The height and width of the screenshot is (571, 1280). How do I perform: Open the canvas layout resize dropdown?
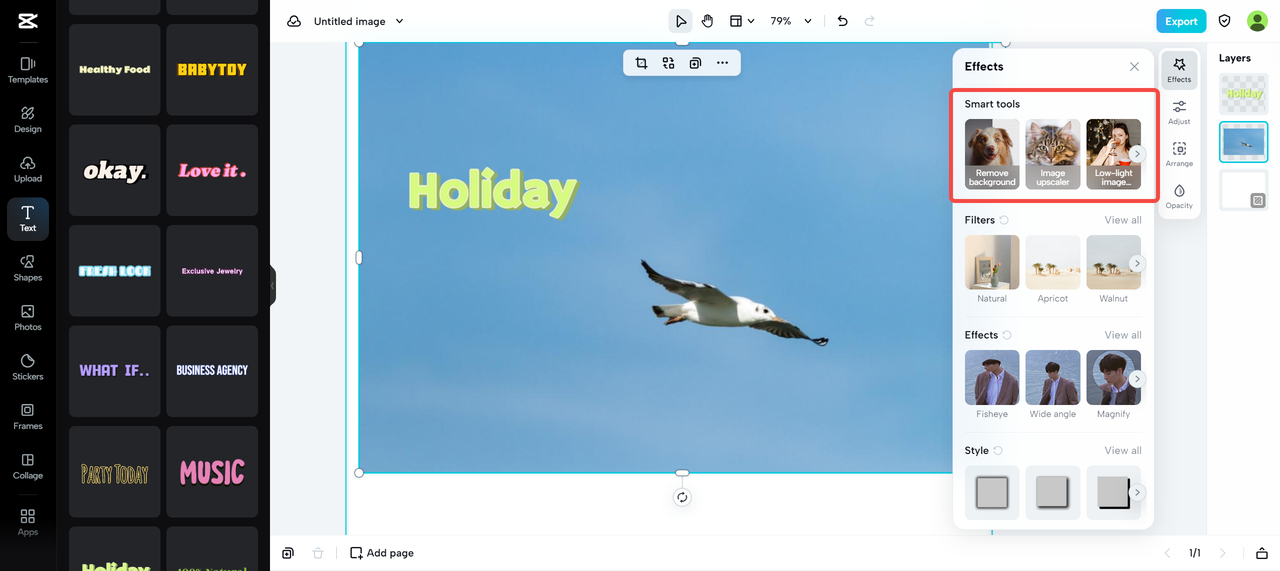742,21
